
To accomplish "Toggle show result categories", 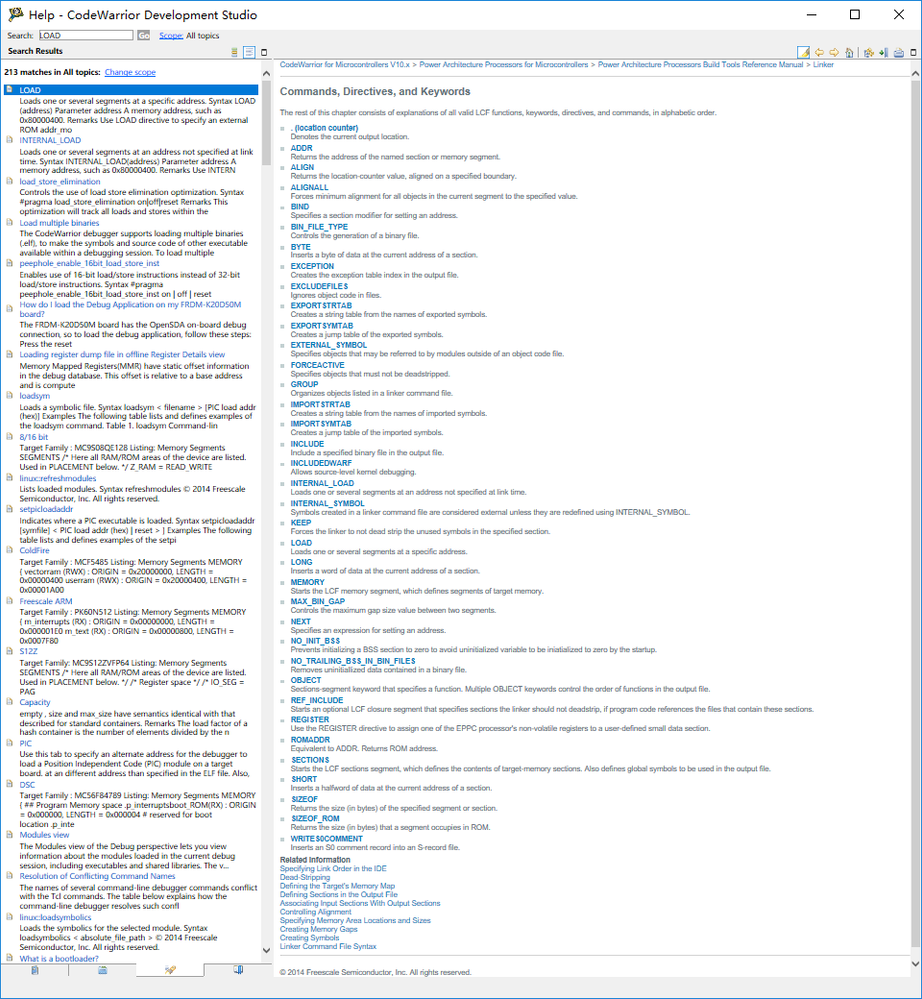I will click(x=234, y=52).
